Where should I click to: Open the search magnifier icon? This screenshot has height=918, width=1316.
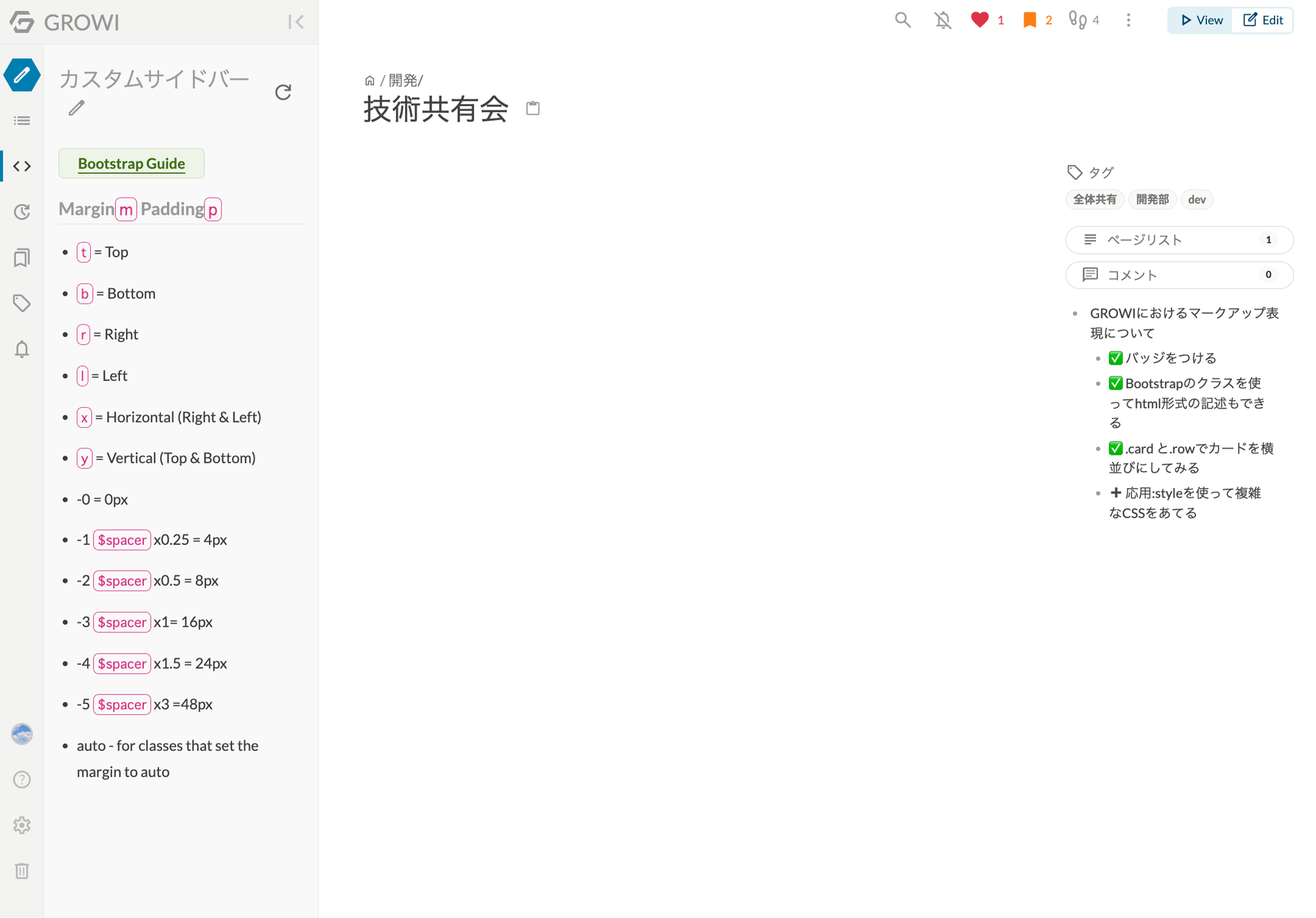(x=903, y=20)
